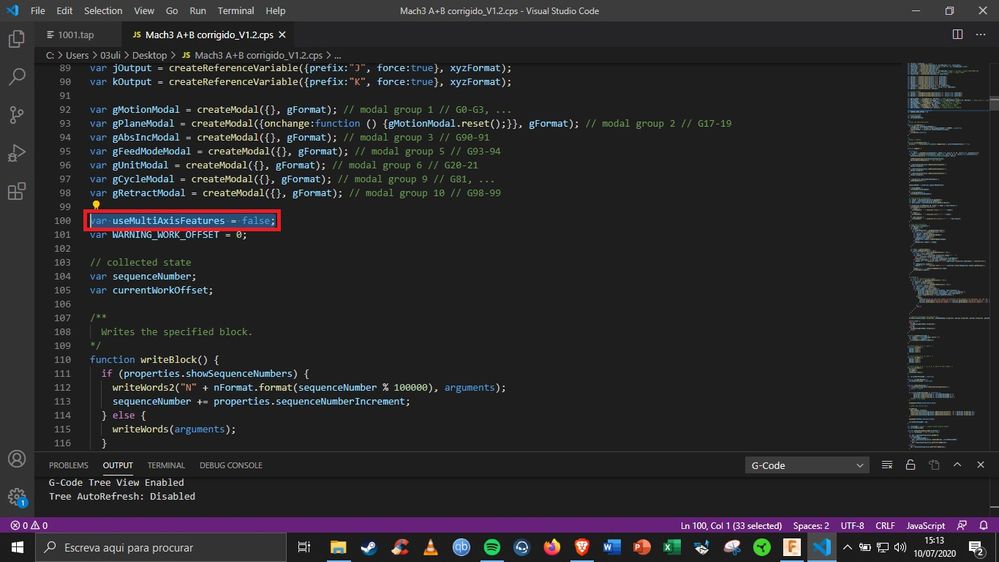Switch to the TERMINAL panel tab
The image size is (999, 562).
pyautogui.click(x=166, y=465)
